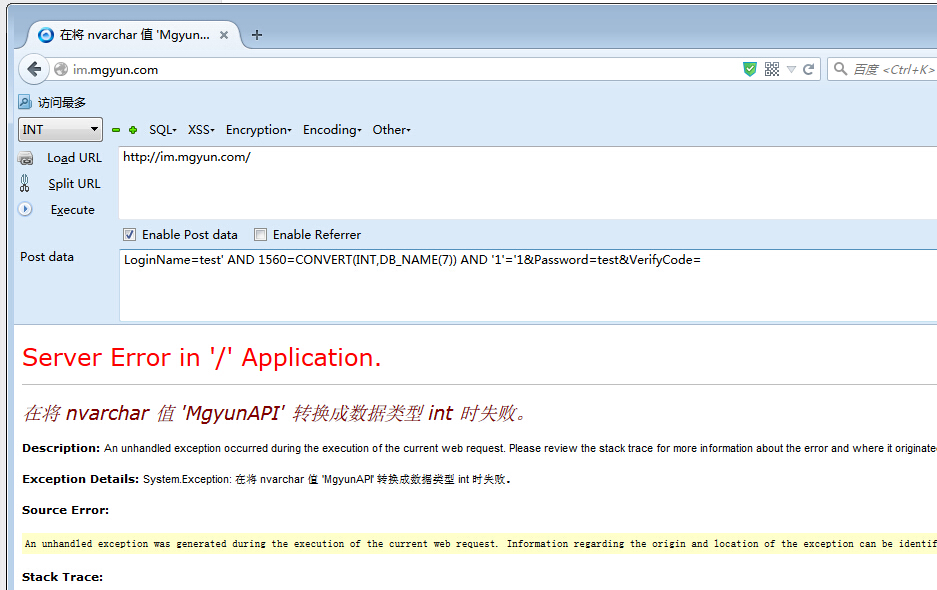Reload the page with refresh icon
The image size is (937, 590).
pos(809,69)
